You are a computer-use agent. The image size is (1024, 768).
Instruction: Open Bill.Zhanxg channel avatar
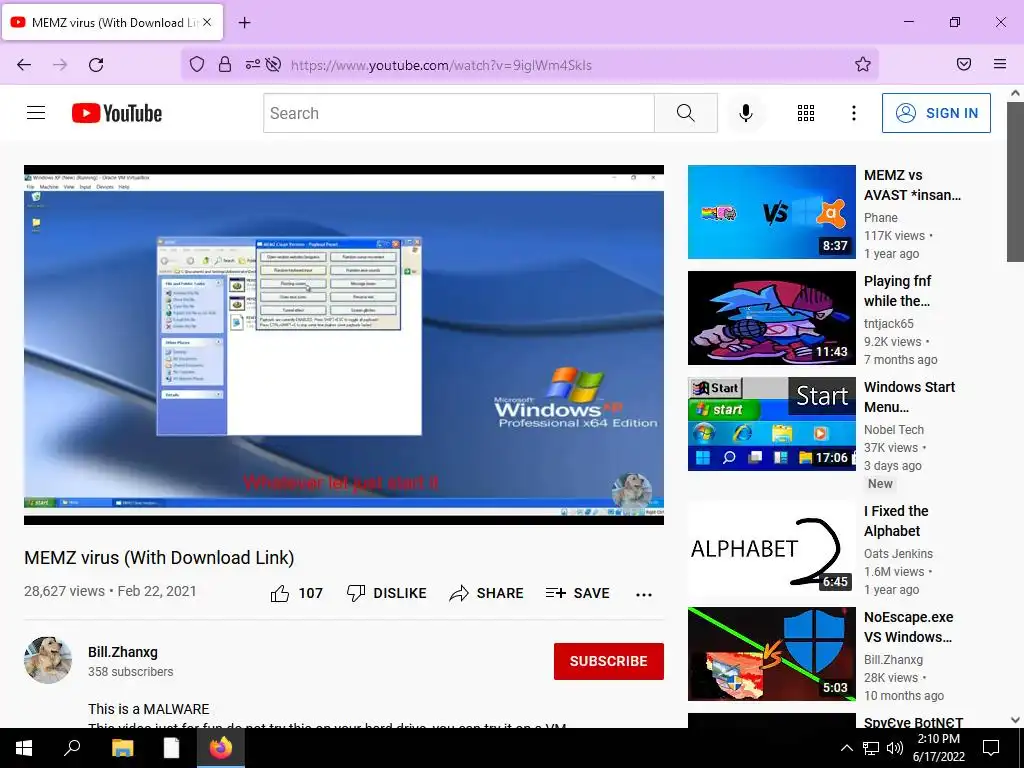48,660
